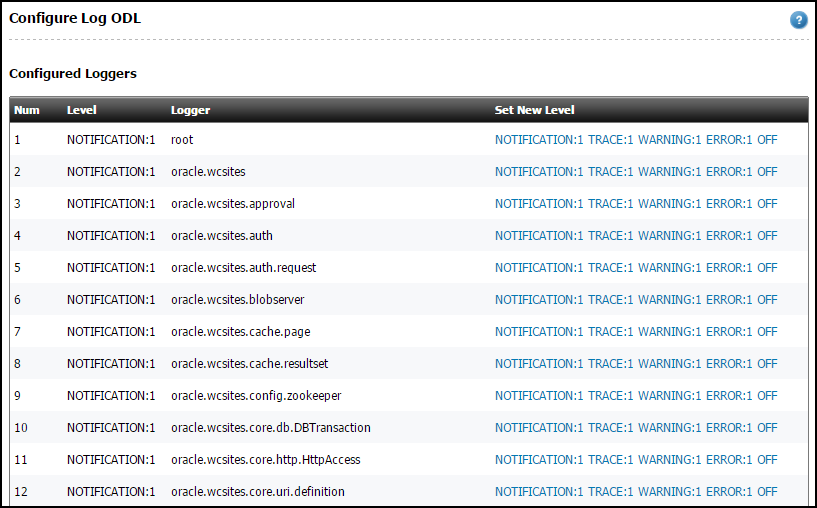Select the oracle.wcsites.config.zookeeper logger name
The height and width of the screenshot is (508, 817).
pos(256,395)
